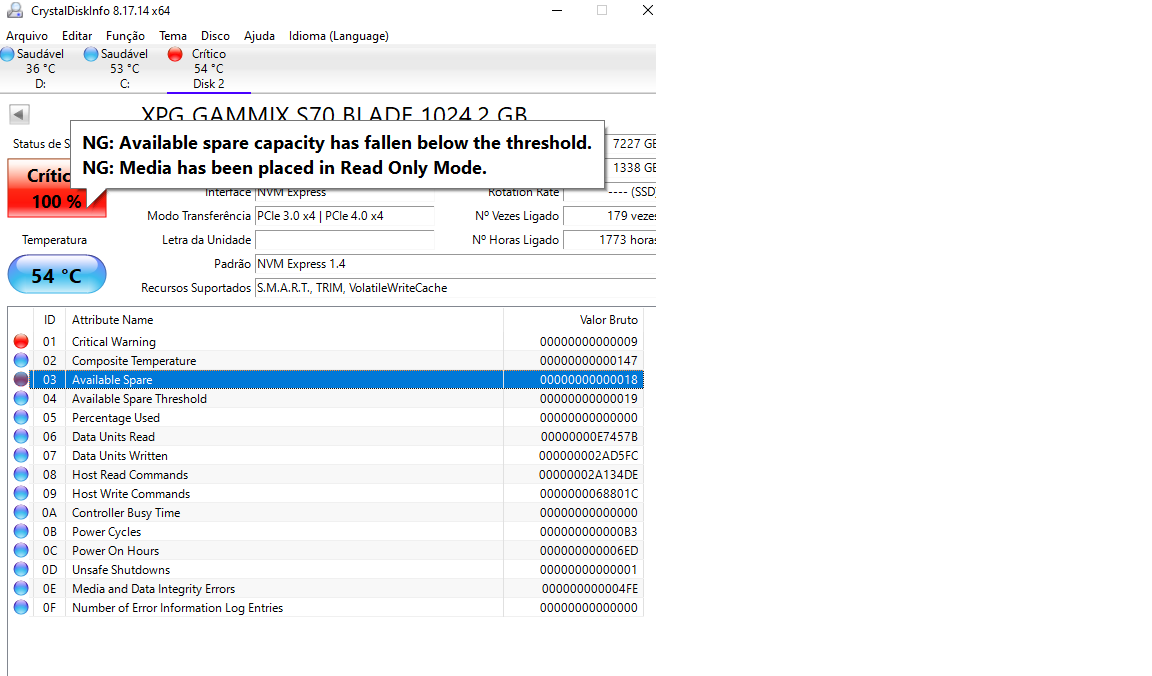Viewport: 1152px width, 676px height.
Task: Open the Editar menu
Action: [x=77, y=36]
